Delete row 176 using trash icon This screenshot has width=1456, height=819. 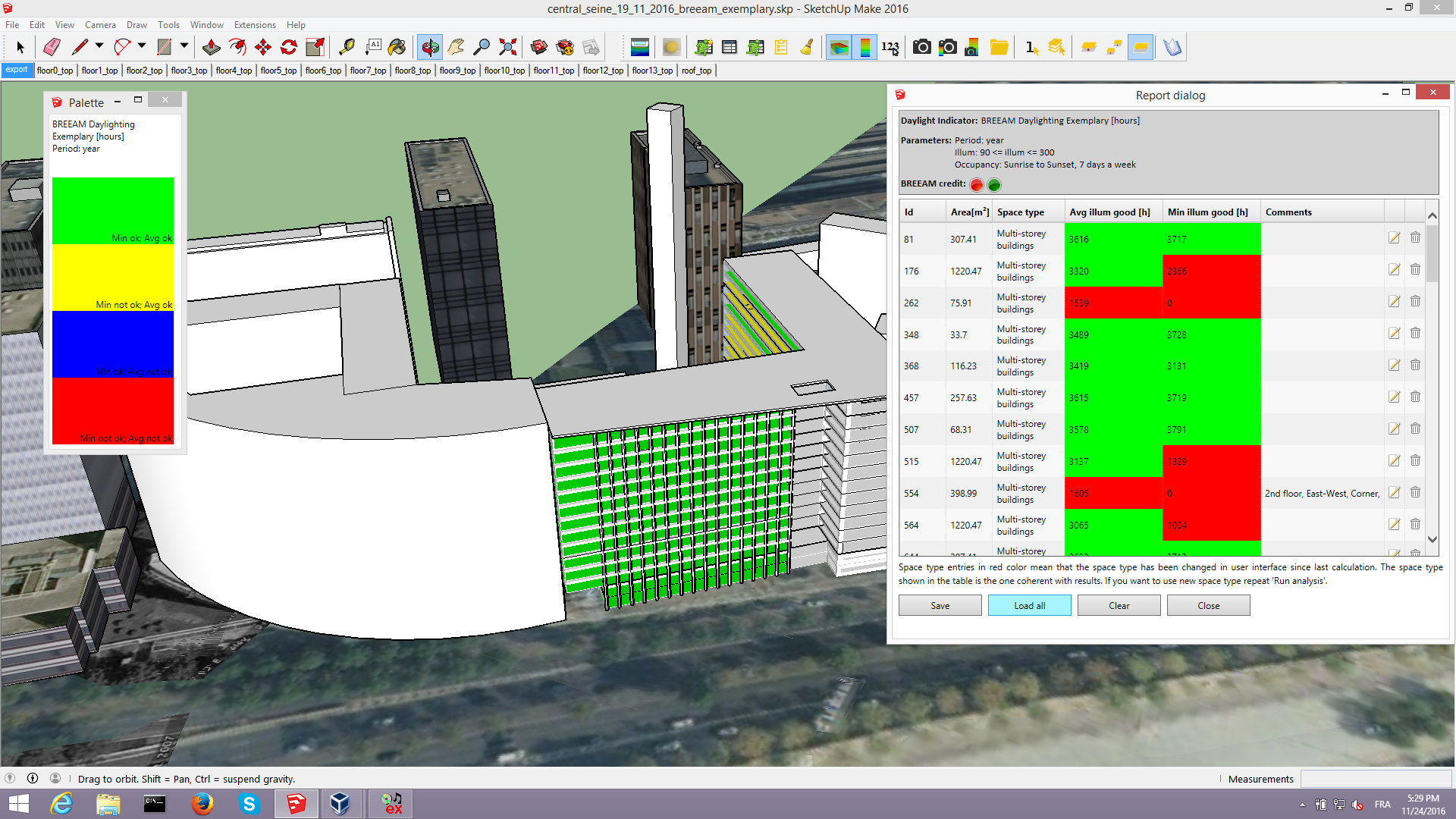tap(1415, 270)
